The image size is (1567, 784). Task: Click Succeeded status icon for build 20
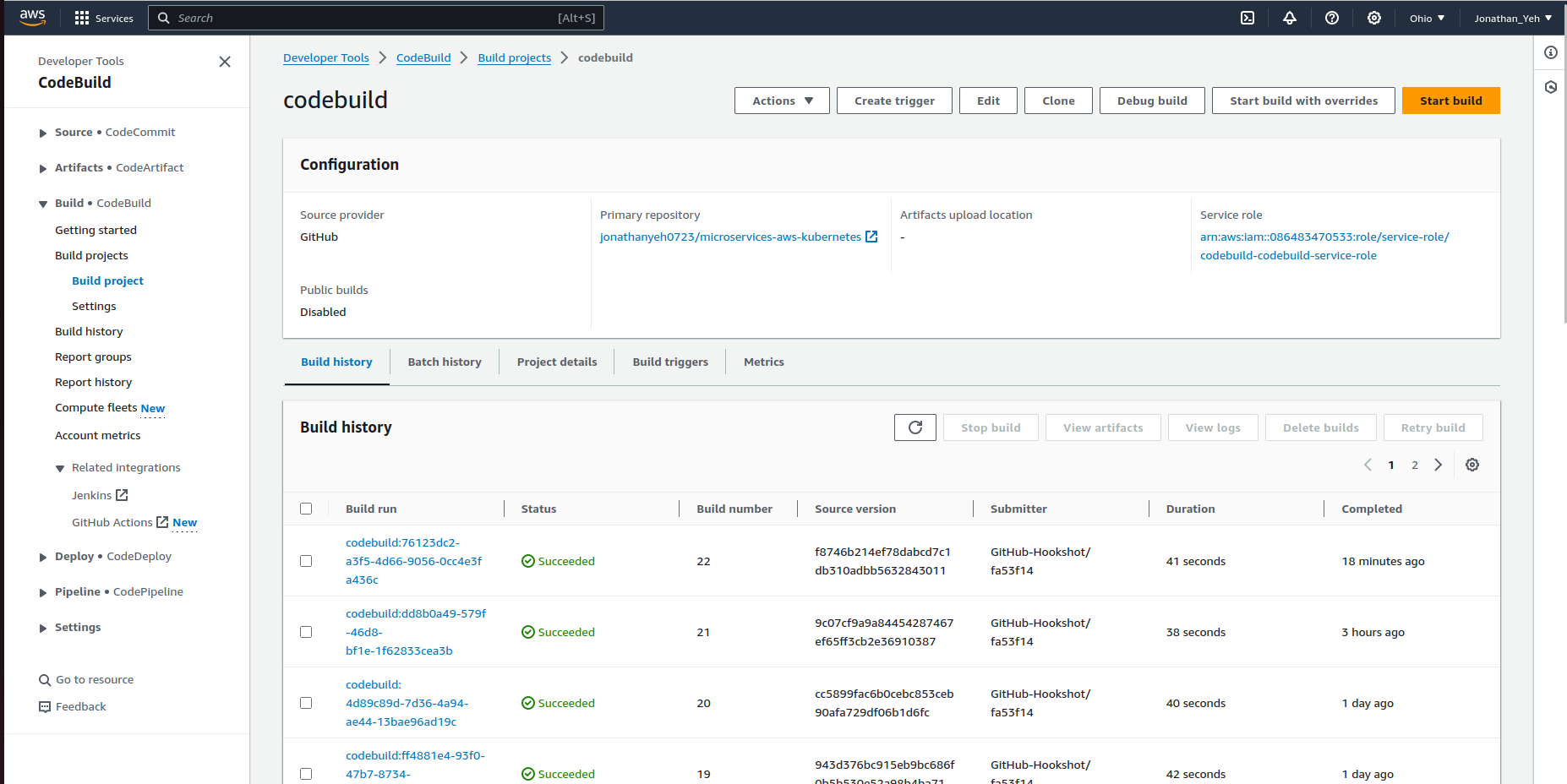pyautogui.click(x=528, y=703)
